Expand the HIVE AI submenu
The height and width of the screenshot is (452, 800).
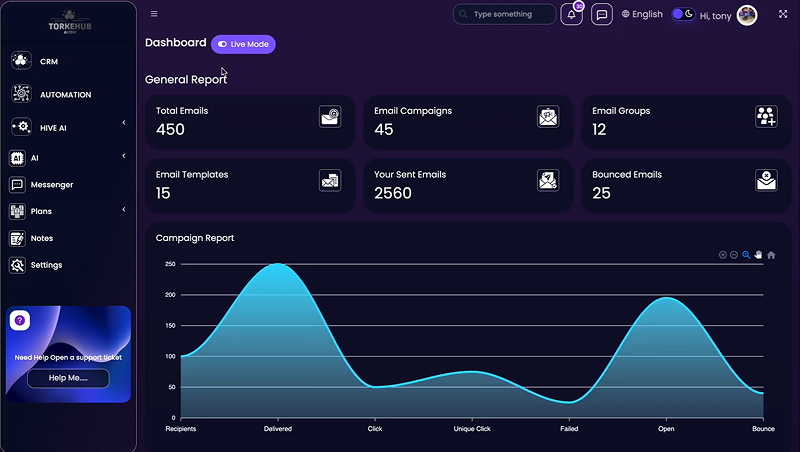[123, 123]
